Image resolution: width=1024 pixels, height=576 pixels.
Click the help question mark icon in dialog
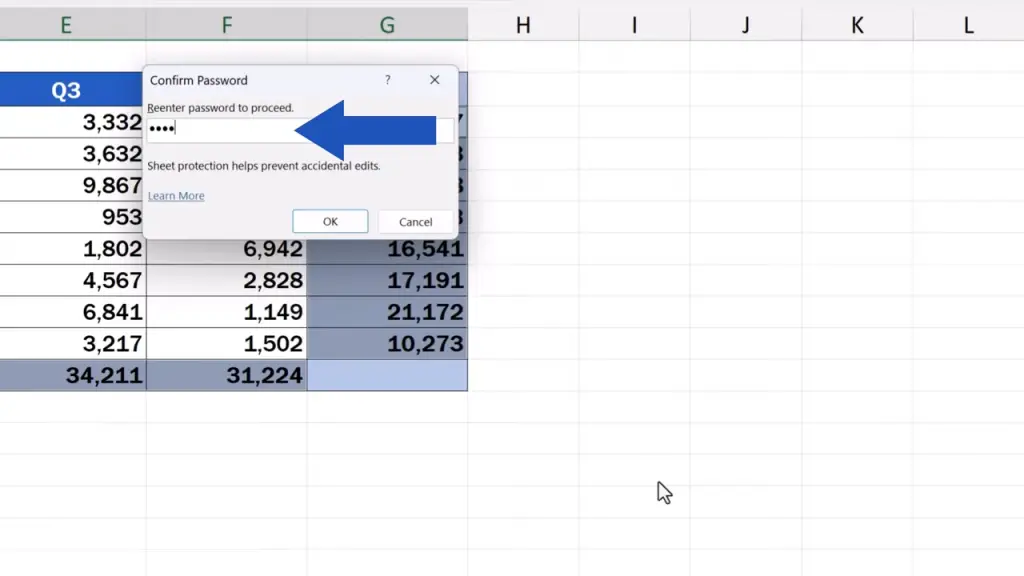388,80
